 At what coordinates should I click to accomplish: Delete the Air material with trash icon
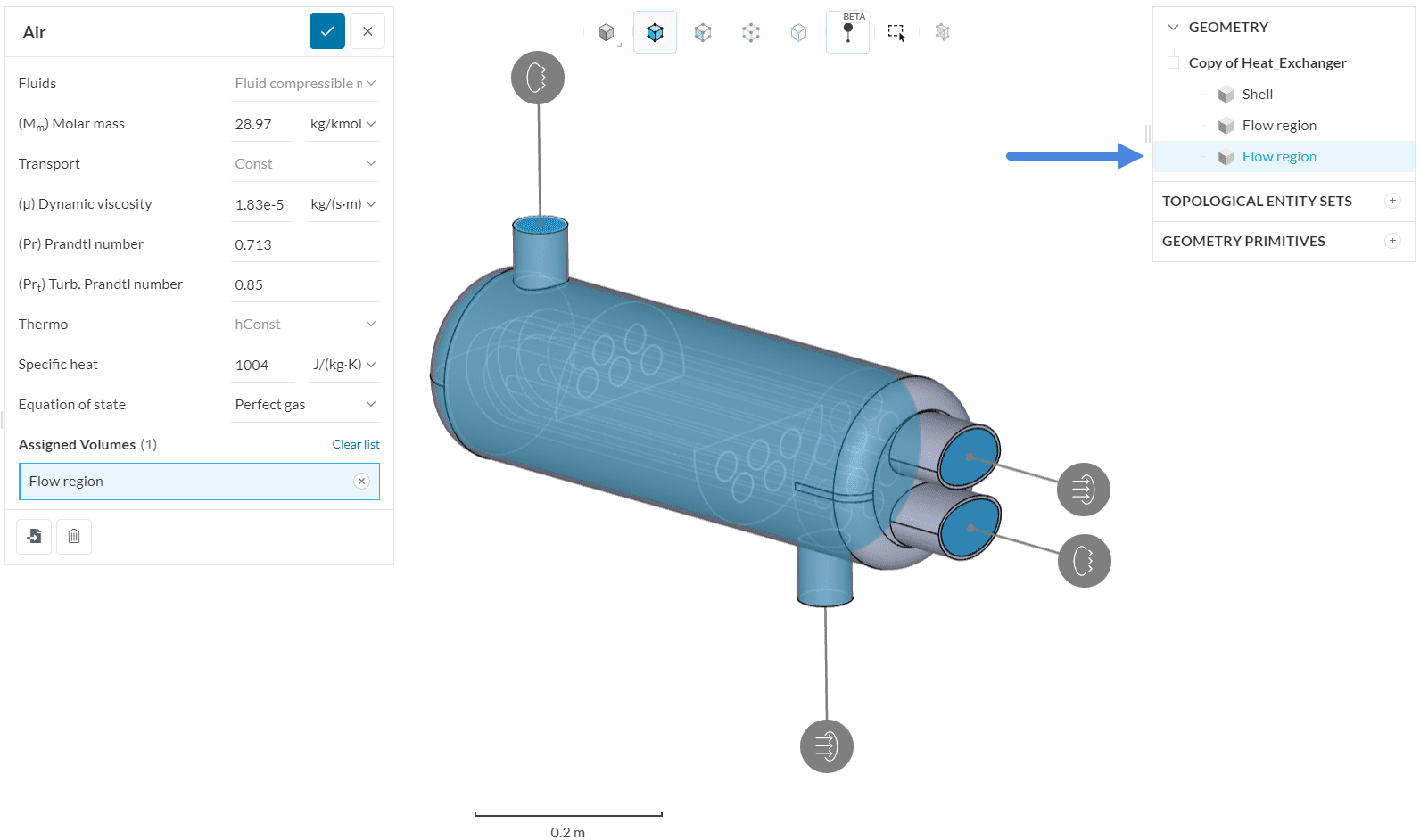click(74, 536)
